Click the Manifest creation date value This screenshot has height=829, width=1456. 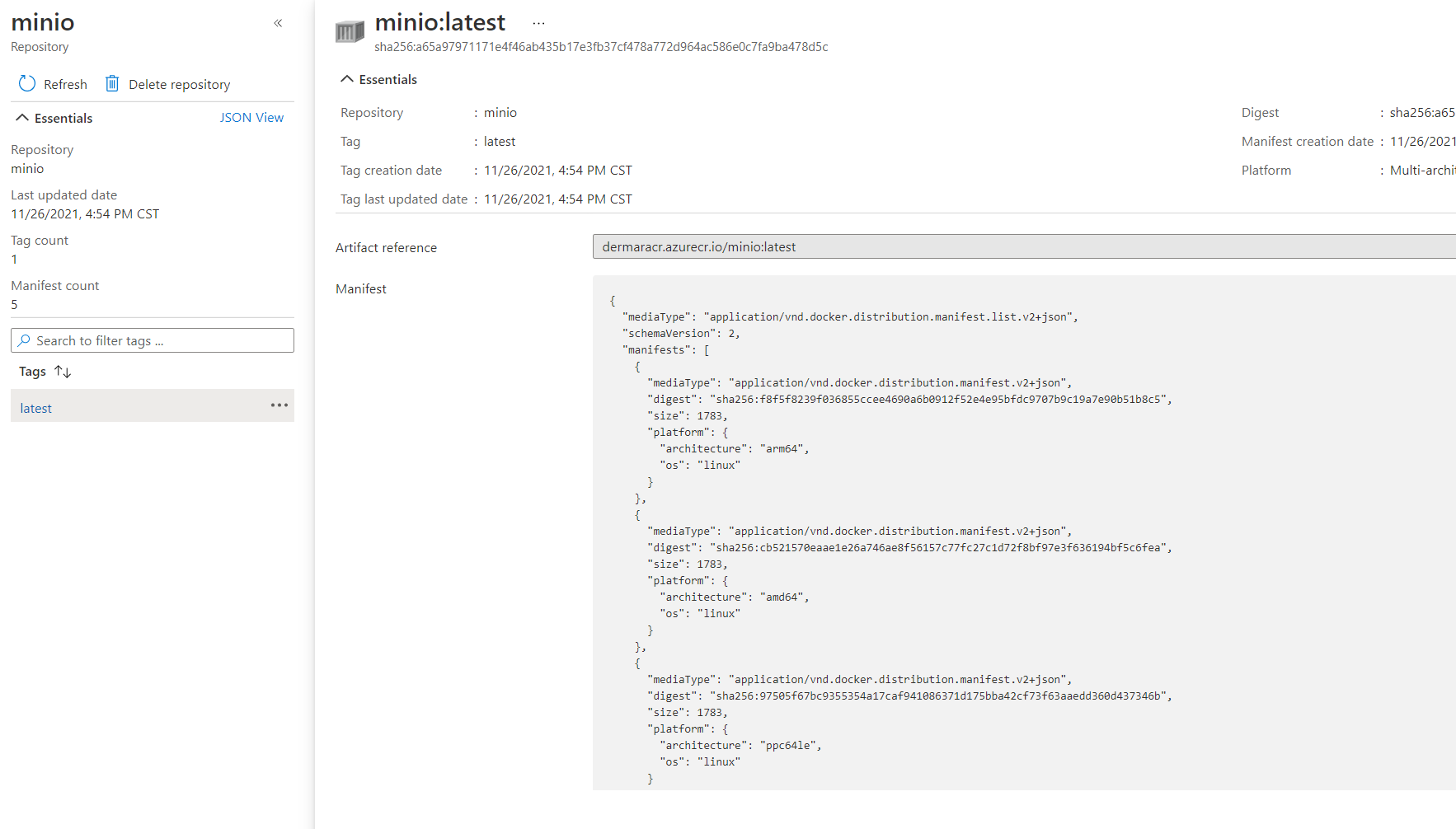pyautogui.click(x=1423, y=142)
